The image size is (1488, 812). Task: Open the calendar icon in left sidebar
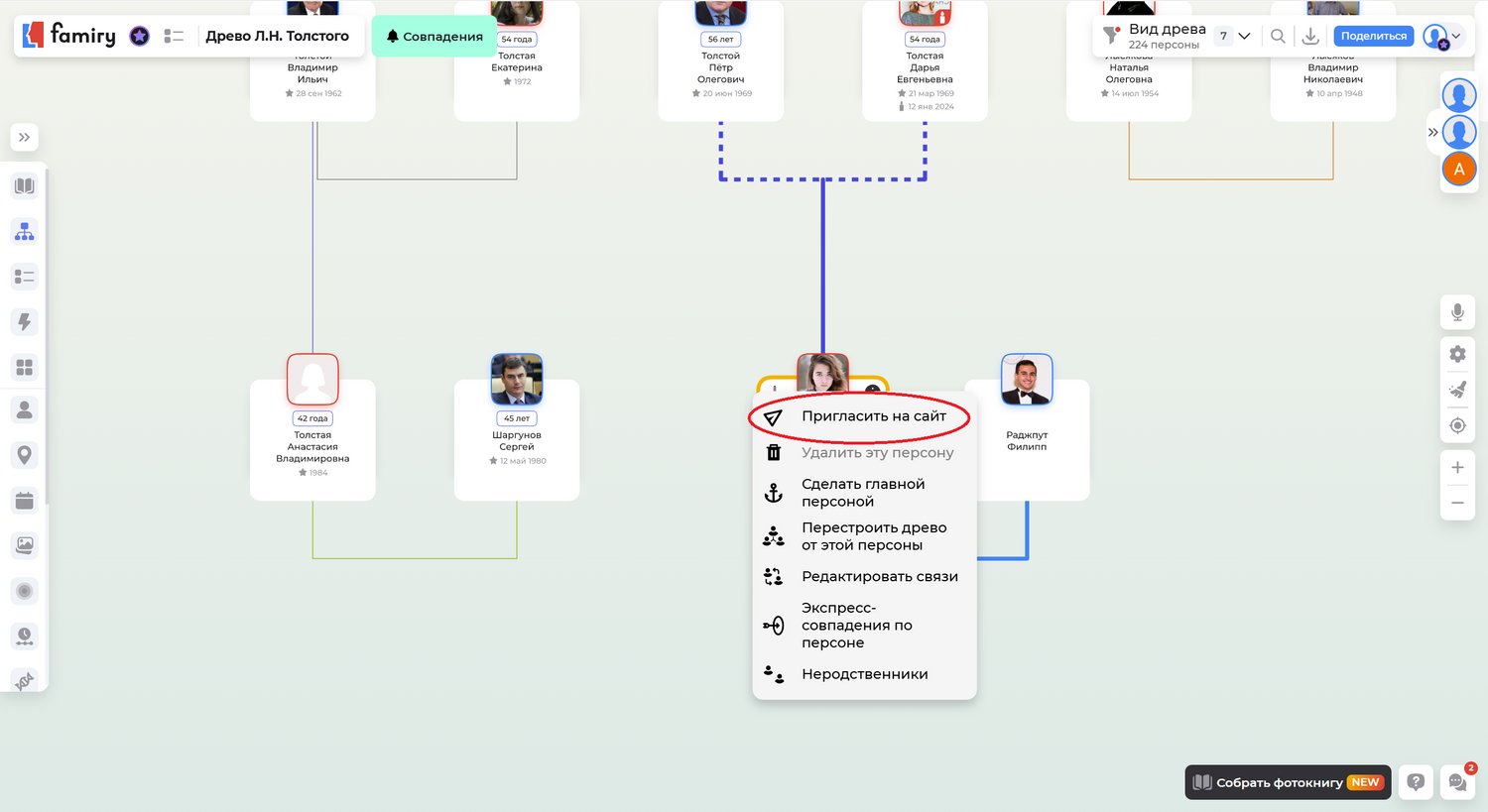pyautogui.click(x=25, y=501)
